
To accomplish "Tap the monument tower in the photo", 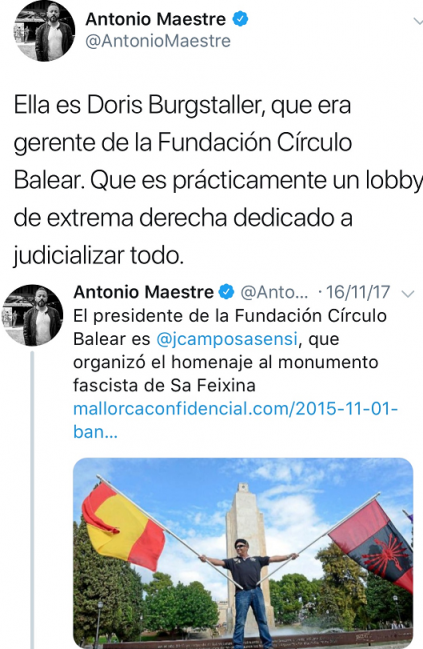I will point(247,555).
